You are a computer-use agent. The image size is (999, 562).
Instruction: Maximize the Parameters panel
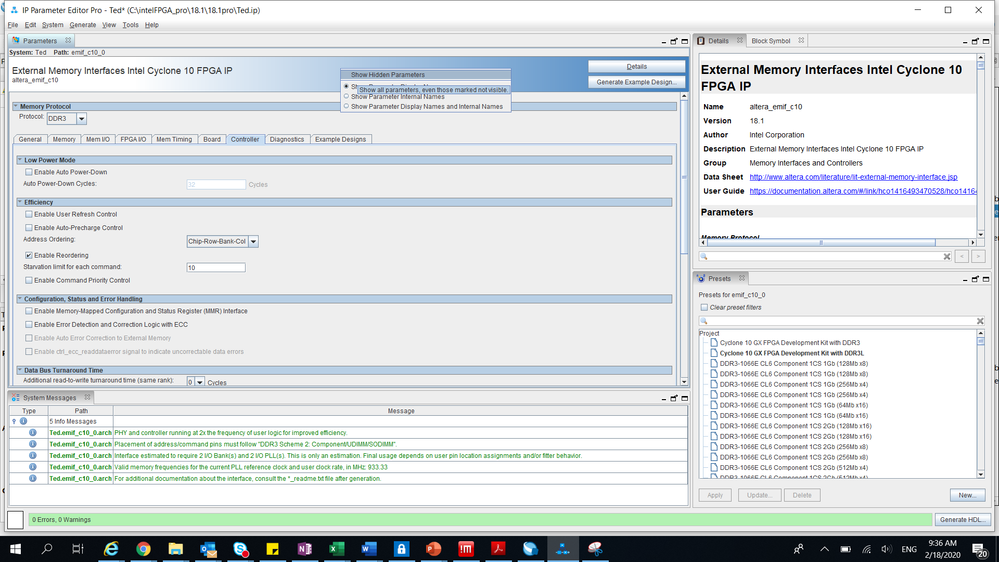pyautogui.click(x=684, y=41)
